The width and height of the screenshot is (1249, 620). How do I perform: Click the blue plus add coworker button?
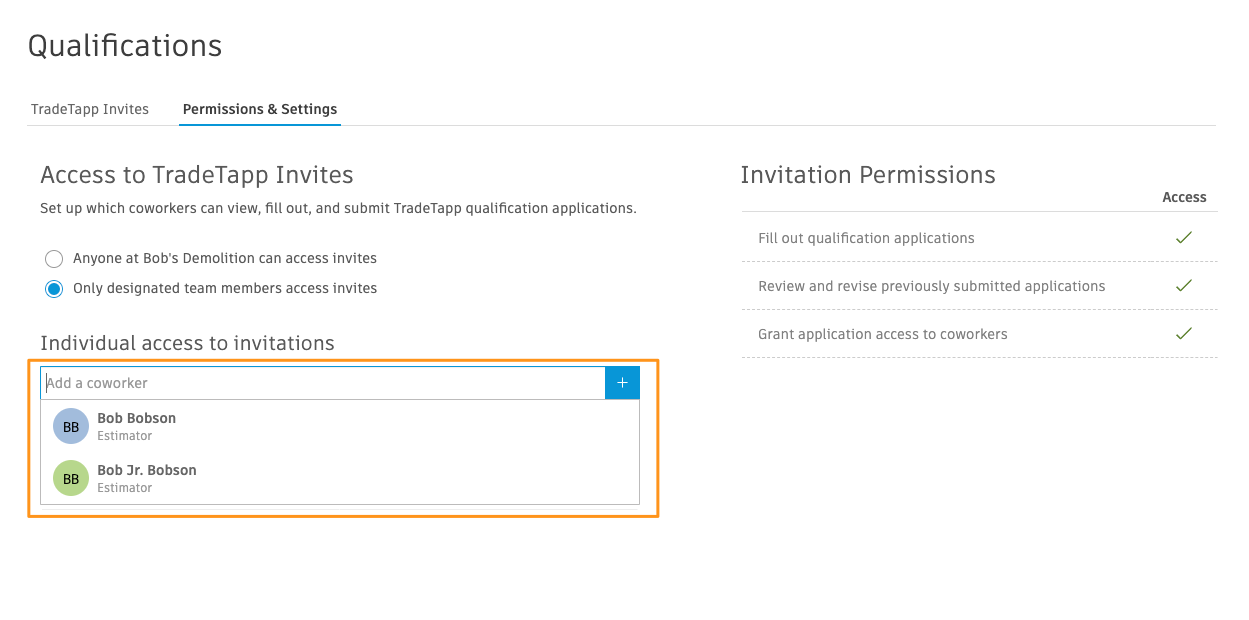[622, 383]
